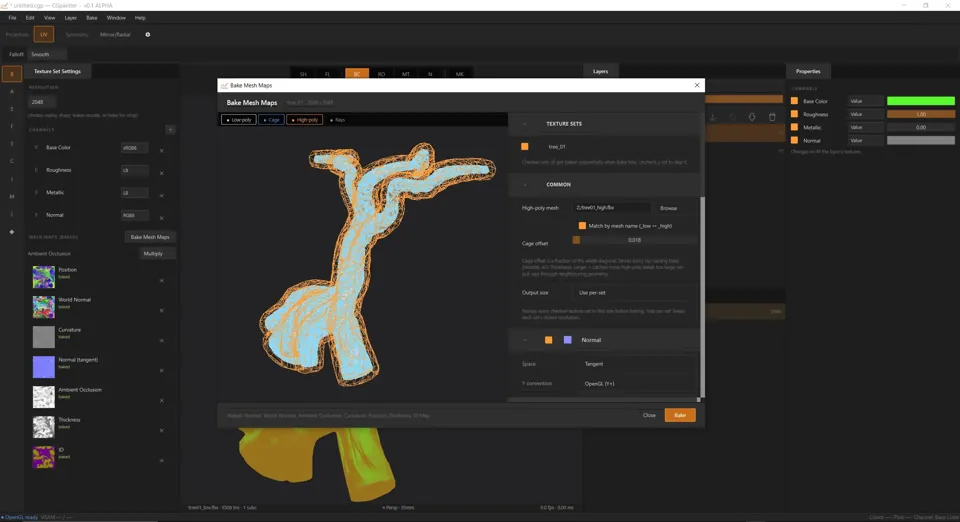Screen dimensions: 960x522
Task: Click the Mirror/Radial symmetry button
Action: (x=115, y=35)
